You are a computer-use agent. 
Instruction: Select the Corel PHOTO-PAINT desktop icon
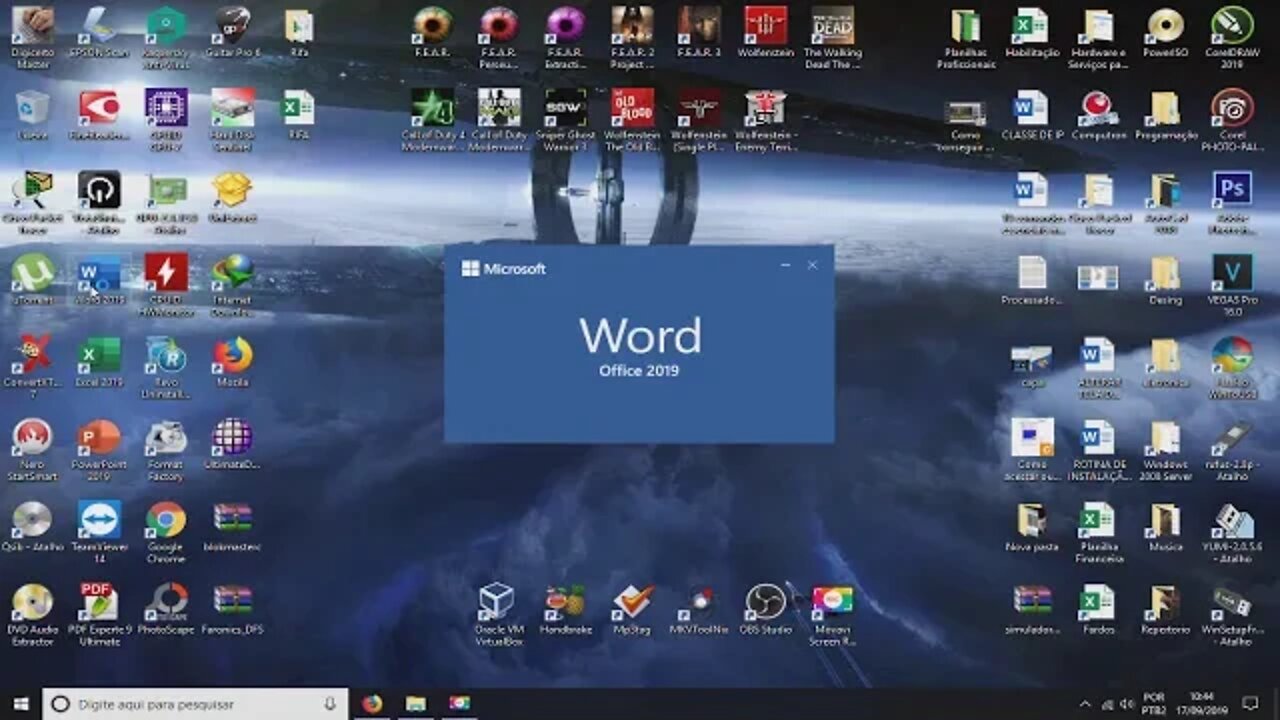click(x=1232, y=120)
